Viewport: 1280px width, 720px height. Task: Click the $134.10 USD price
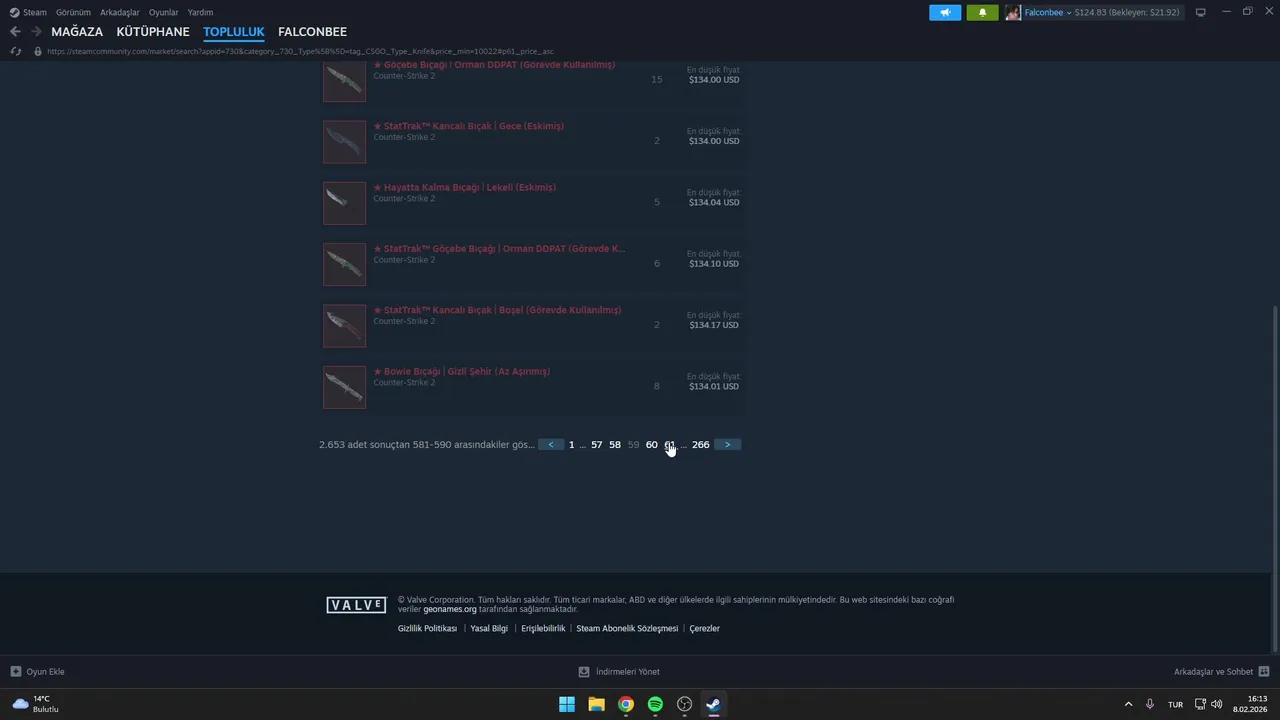714,264
